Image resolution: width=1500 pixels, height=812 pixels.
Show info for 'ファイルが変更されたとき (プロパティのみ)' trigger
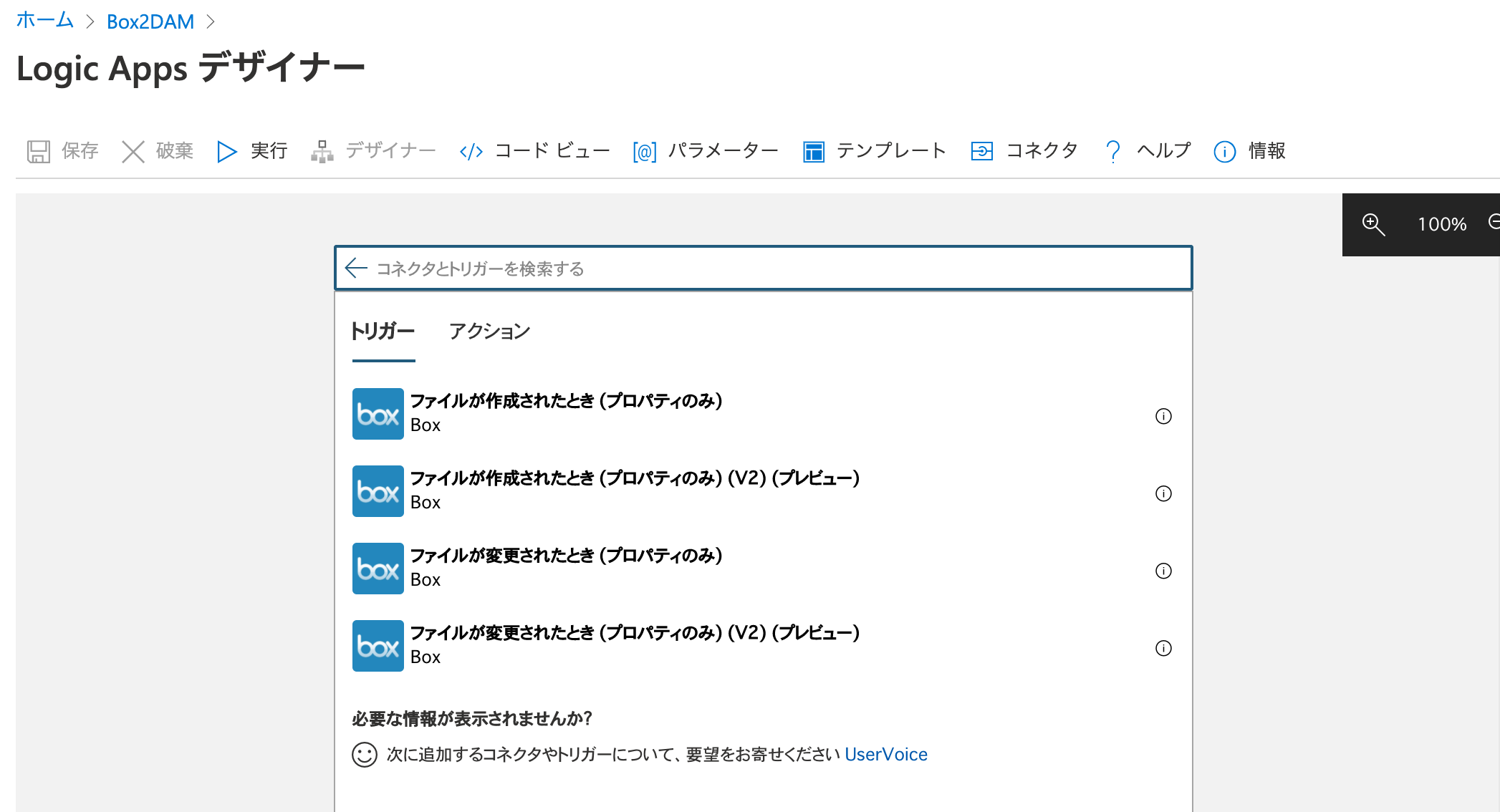(1164, 571)
